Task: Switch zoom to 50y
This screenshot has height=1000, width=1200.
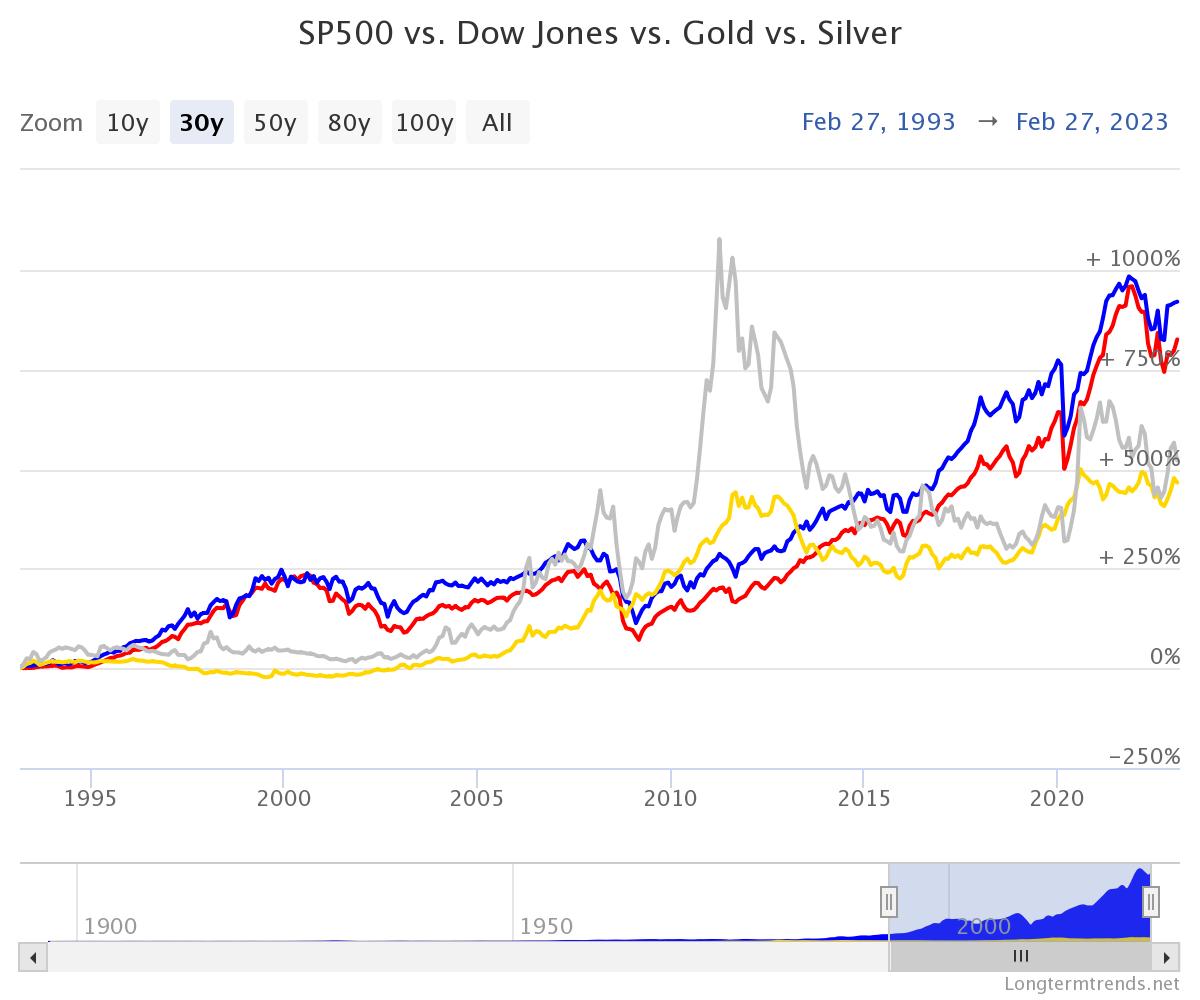Action: point(276,122)
